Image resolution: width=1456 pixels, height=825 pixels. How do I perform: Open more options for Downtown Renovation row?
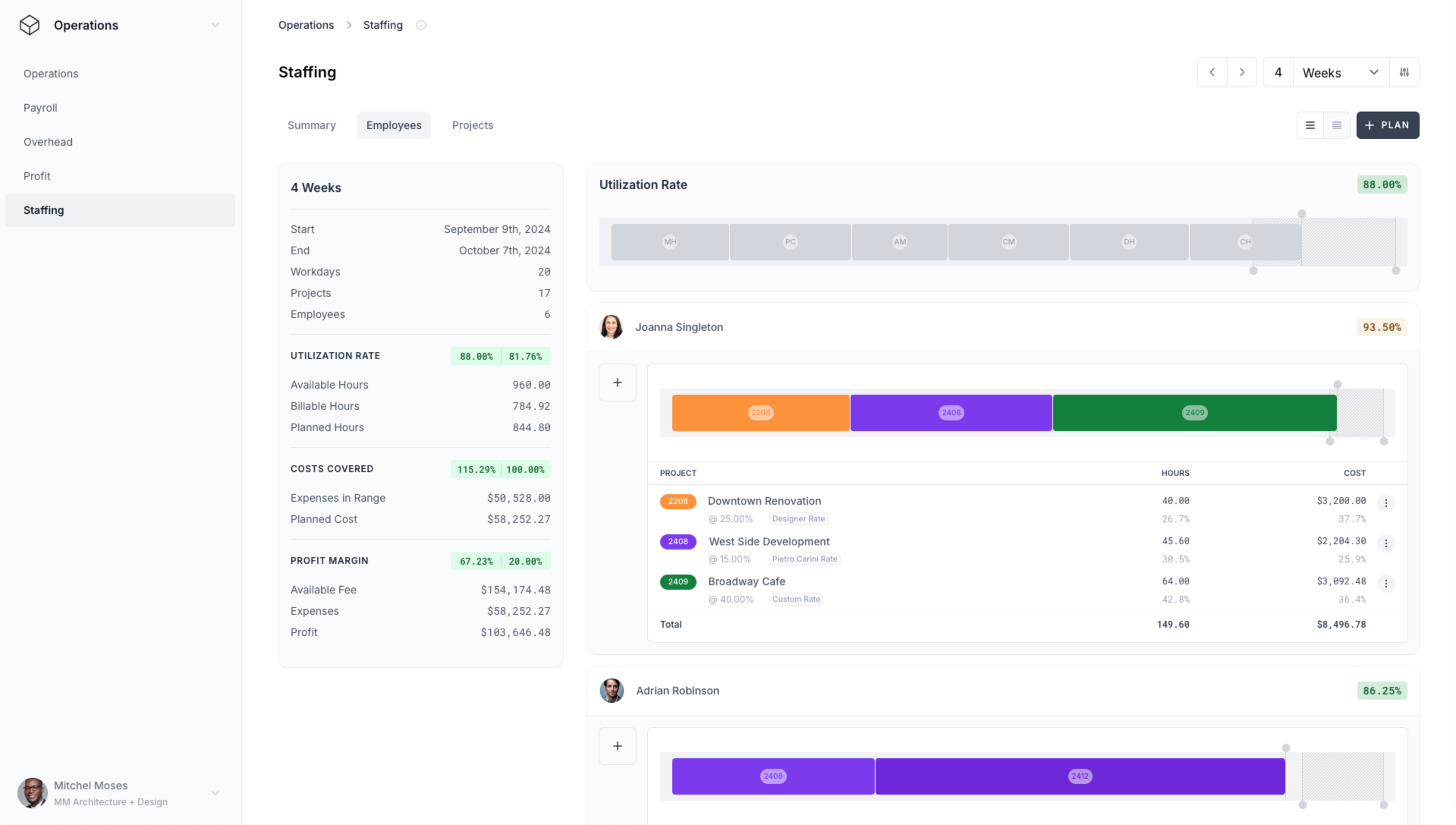(1386, 503)
